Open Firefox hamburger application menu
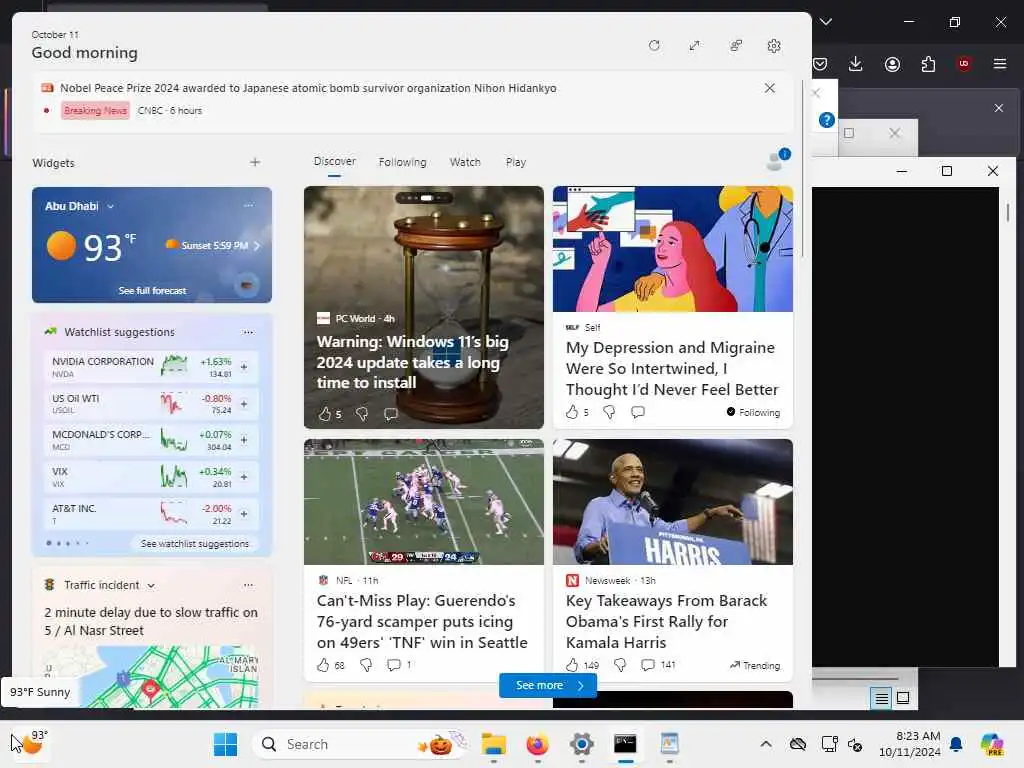1024x768 pixels. click(1000, 63)
